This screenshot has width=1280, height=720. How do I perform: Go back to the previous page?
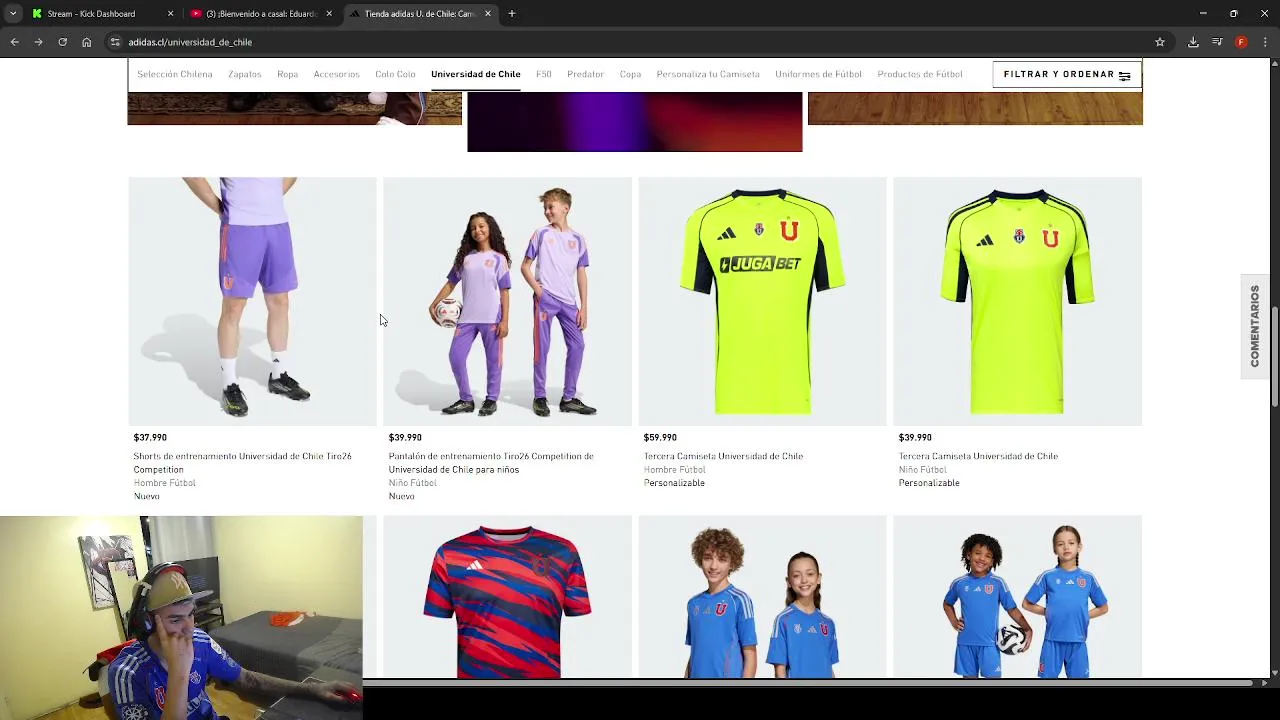click(14, 42)
